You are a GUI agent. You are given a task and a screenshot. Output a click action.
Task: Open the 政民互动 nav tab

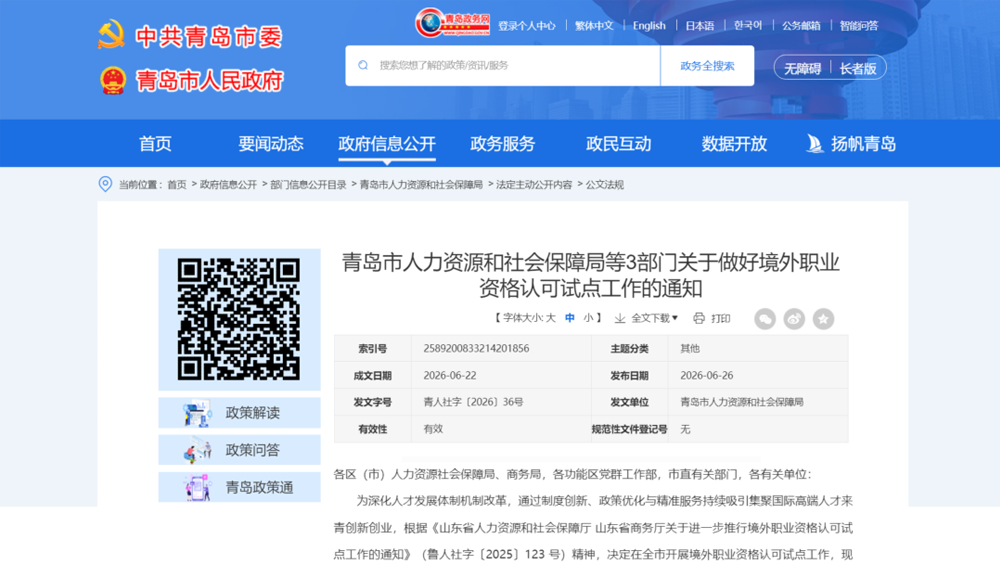[618, 144]
